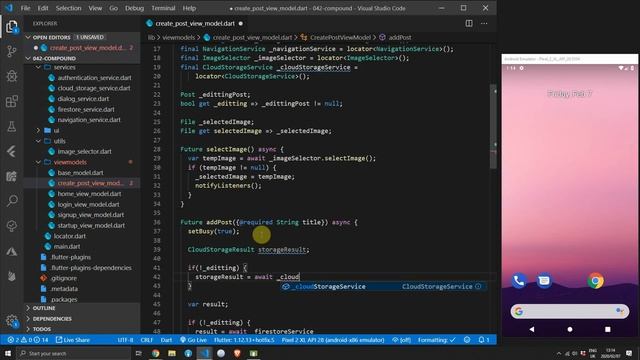Click the UTF-8 encoding indicator

point(125,340)
